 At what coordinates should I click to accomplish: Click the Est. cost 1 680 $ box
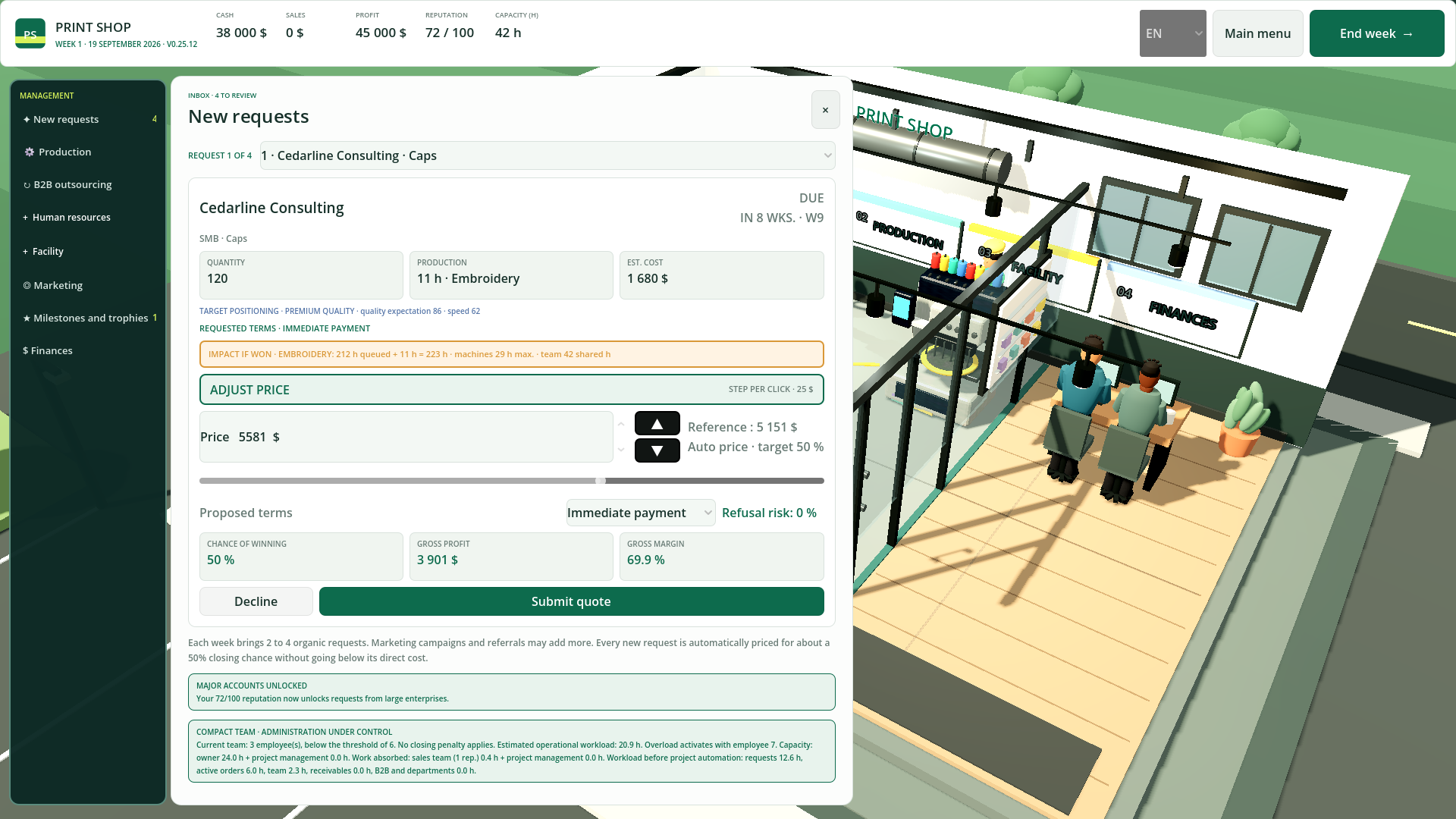pyautogui.click(x=721, y=275)
